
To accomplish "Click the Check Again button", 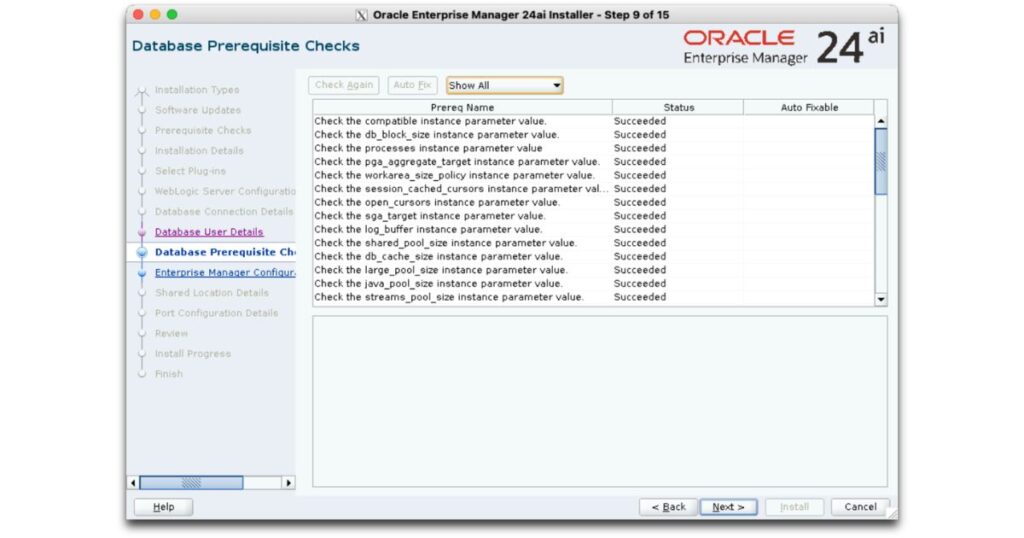I will coord(344,85).
